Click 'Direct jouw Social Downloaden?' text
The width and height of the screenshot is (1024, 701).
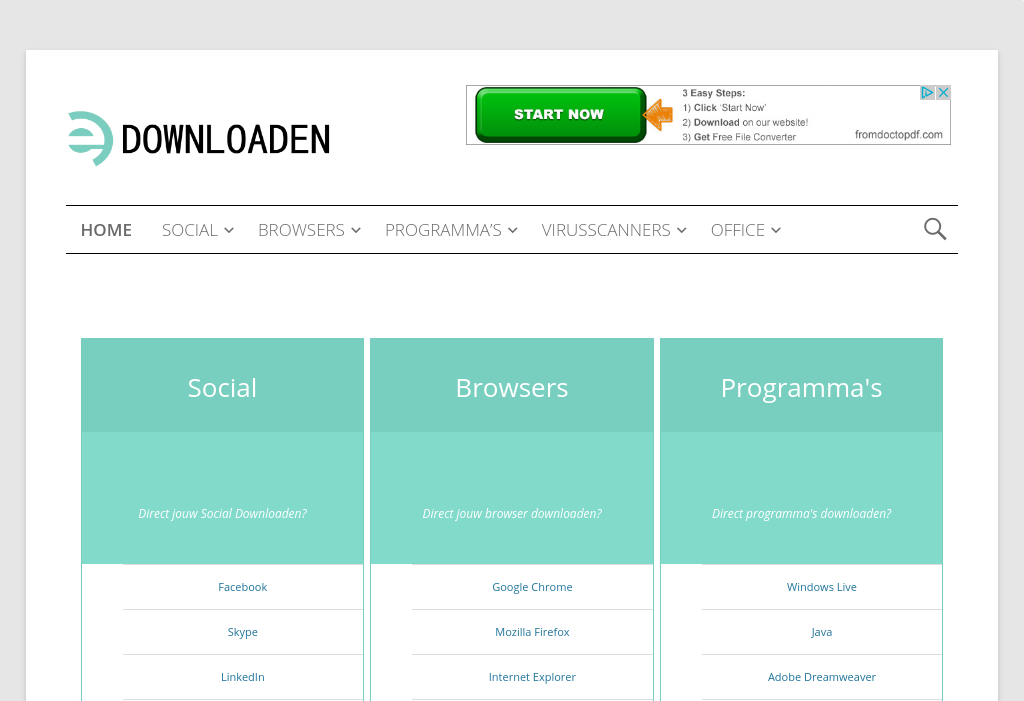pyautogui.click(x=222, y=514)
